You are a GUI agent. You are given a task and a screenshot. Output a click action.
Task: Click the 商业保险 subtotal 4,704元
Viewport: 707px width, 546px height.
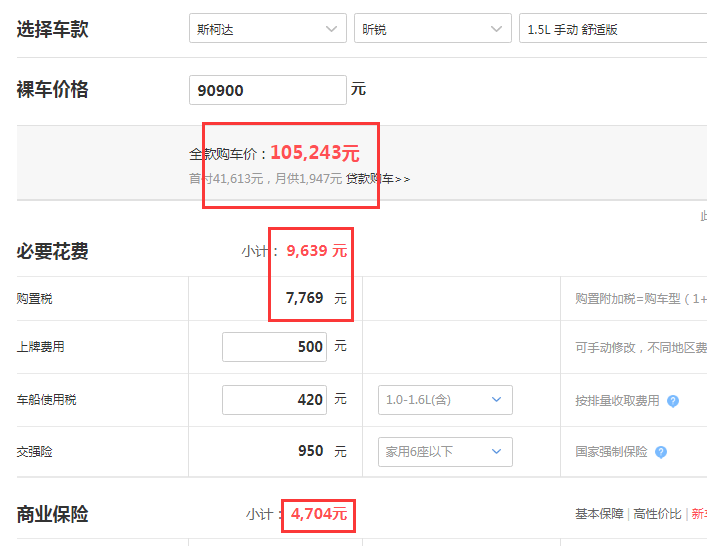(x=319, y=514)
